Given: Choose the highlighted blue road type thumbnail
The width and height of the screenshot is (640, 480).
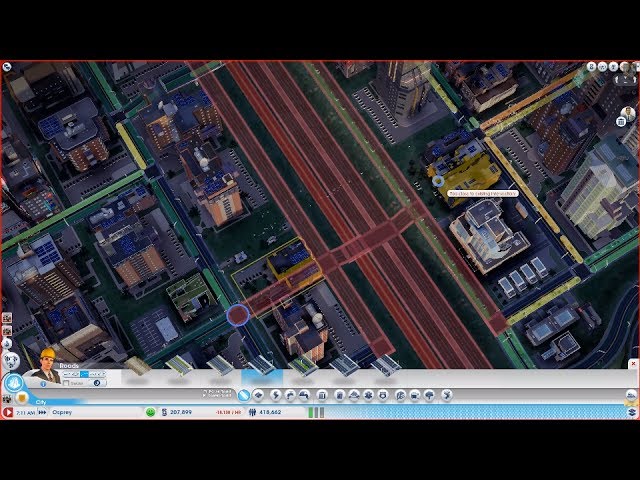Looking at the screenshot, I should tap(262, 367).
